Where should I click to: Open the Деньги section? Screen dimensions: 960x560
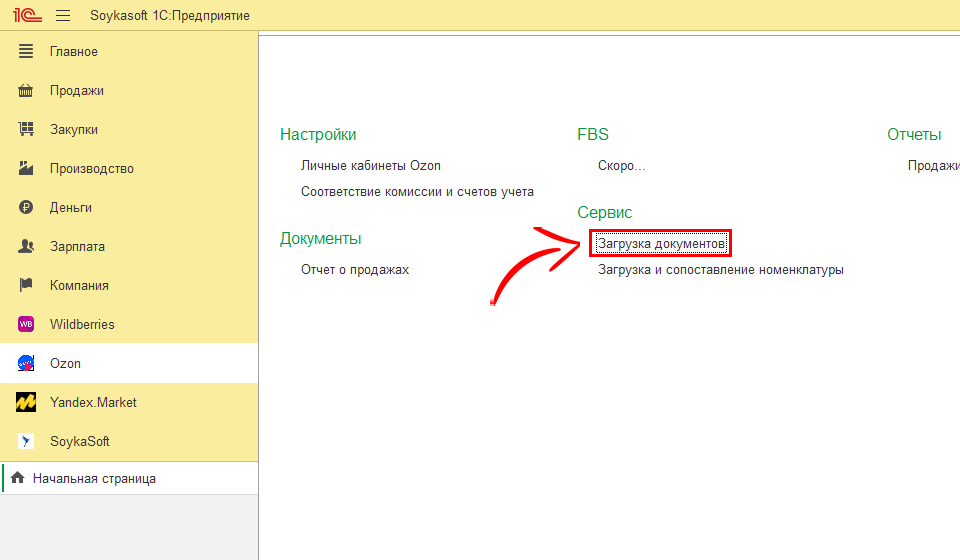coord(129,207)
